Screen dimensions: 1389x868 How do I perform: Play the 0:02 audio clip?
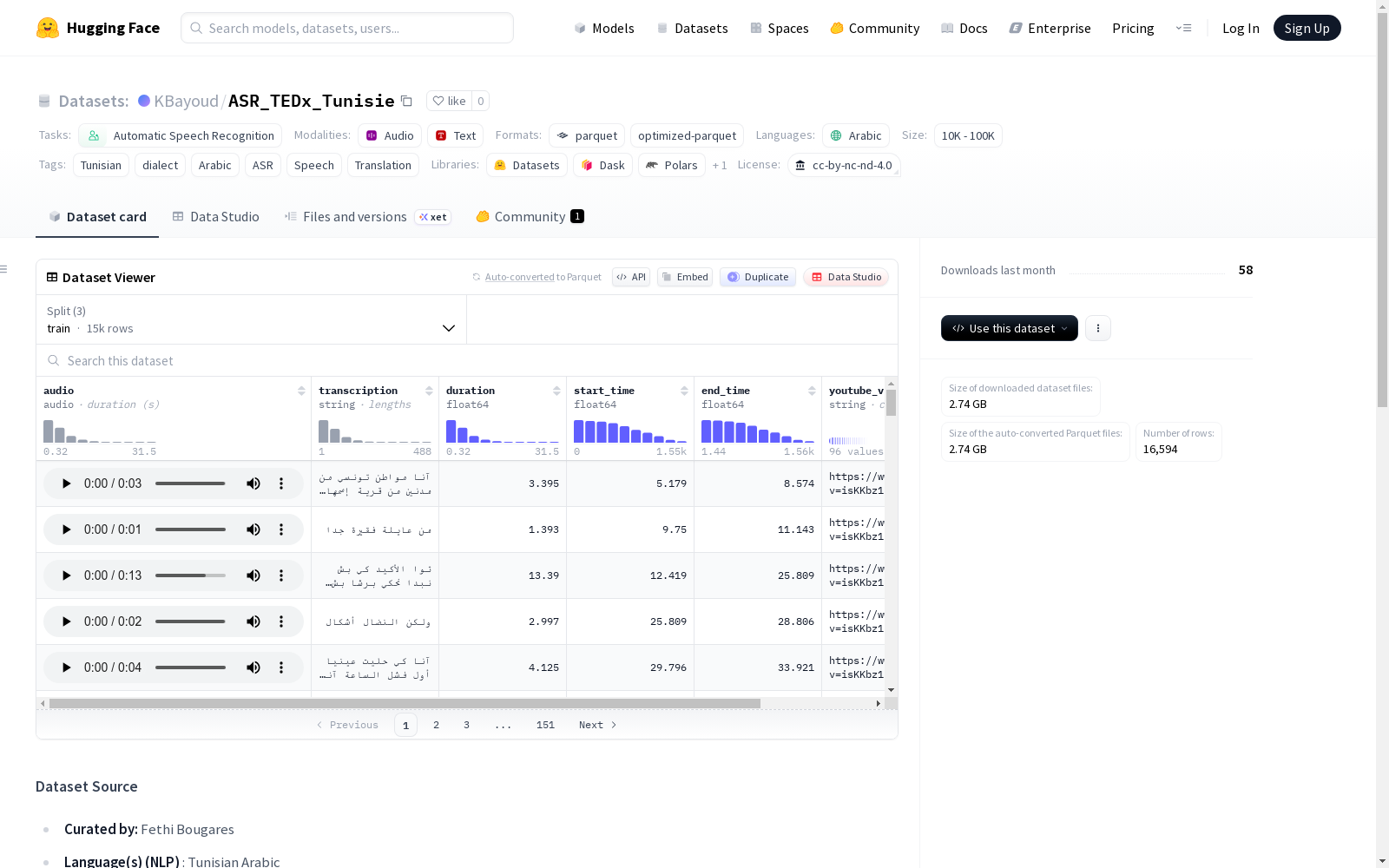point(66,621)
